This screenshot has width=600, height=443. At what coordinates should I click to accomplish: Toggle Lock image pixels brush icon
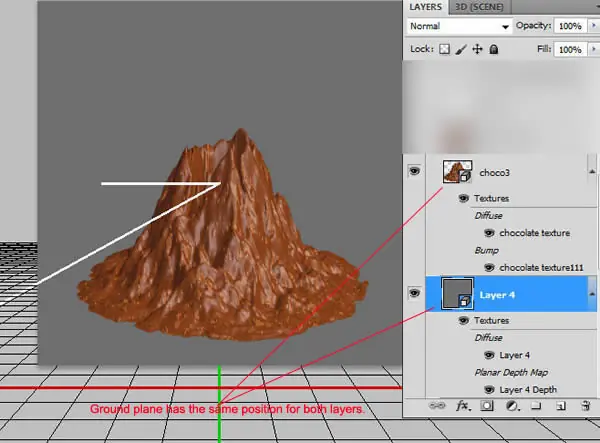click(x=461, y=49)
